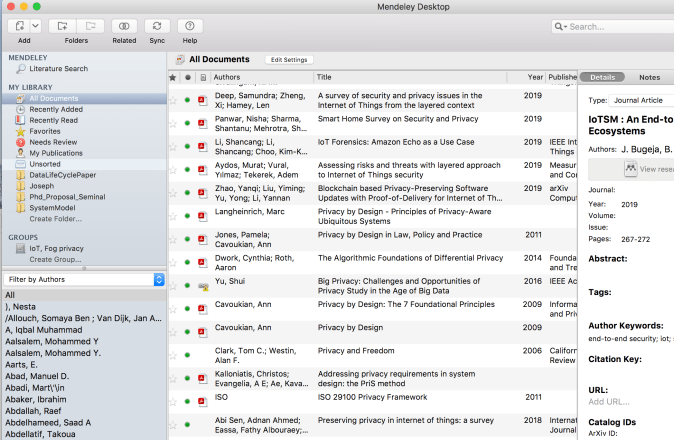Sync the library with the Sync icon
This screenshot has width=674, height=440.
156,25
